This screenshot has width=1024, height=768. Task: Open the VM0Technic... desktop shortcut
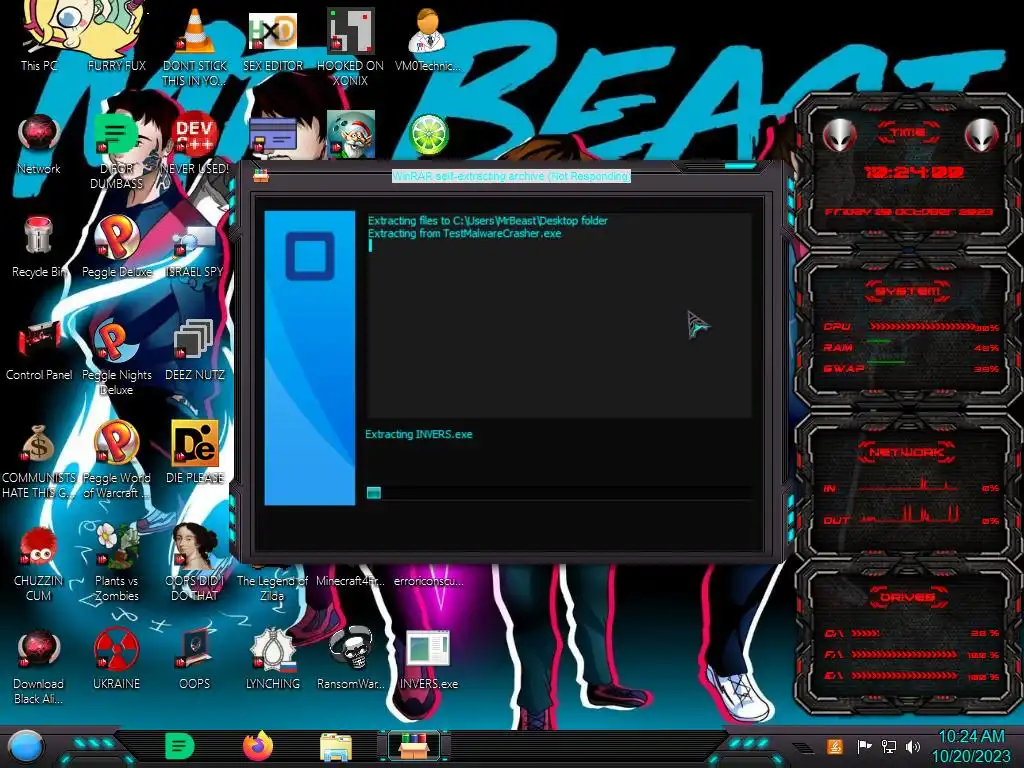tap(427, 40)
